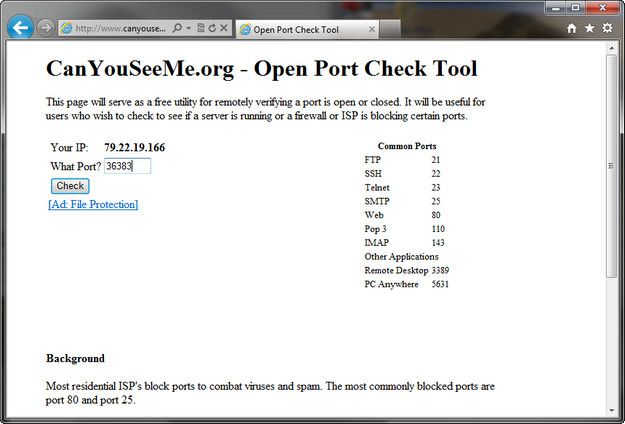Click the Web port 80 entry
This screenshot has width=625, height=424.
402,215
